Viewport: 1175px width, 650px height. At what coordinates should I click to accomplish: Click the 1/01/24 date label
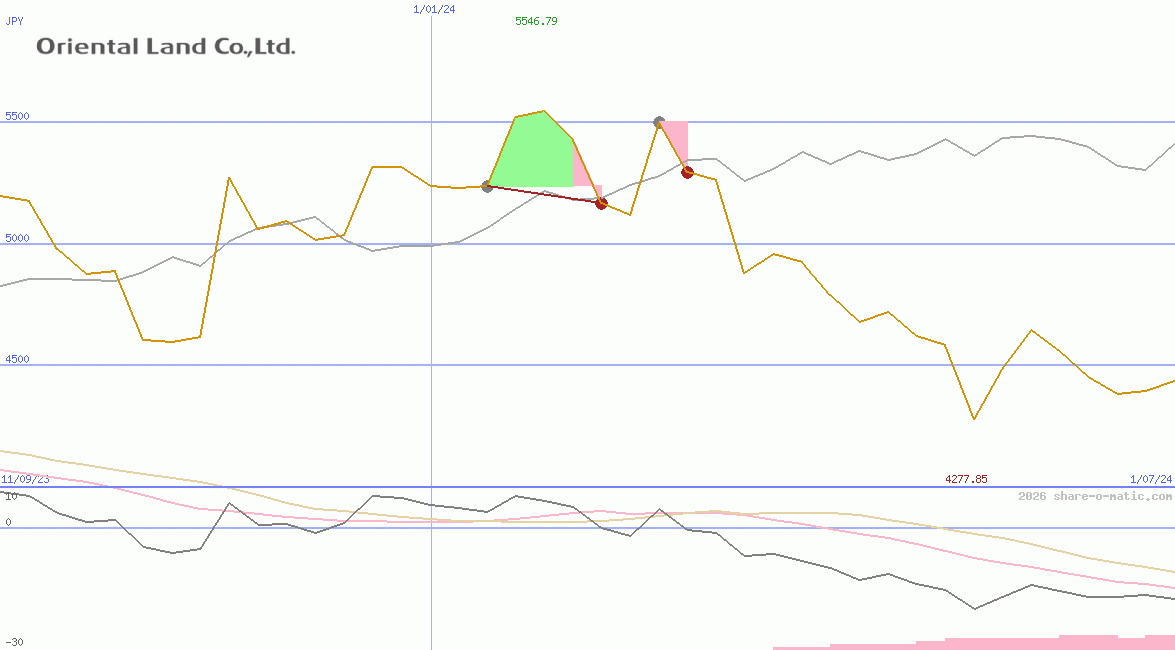pyautogui.click(x=434, y=9)
